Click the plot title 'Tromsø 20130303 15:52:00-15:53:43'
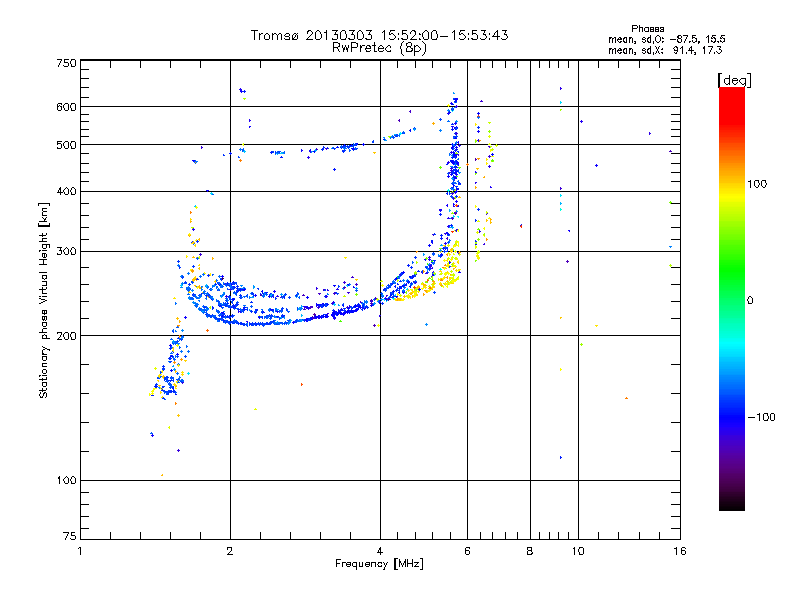Viewport: 800px width, 600px height. click(x=379, y=35)
